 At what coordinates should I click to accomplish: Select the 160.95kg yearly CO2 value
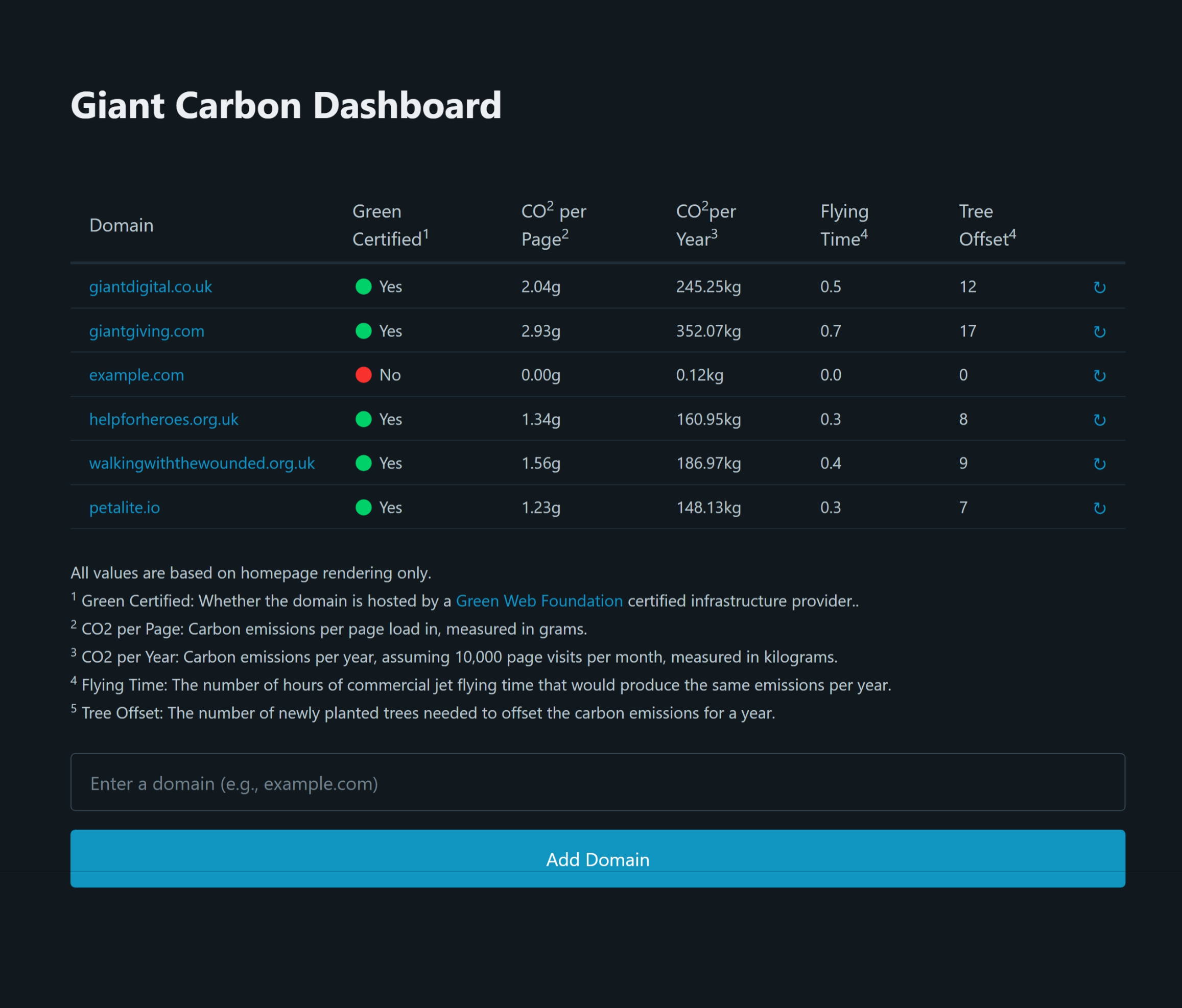708,420
